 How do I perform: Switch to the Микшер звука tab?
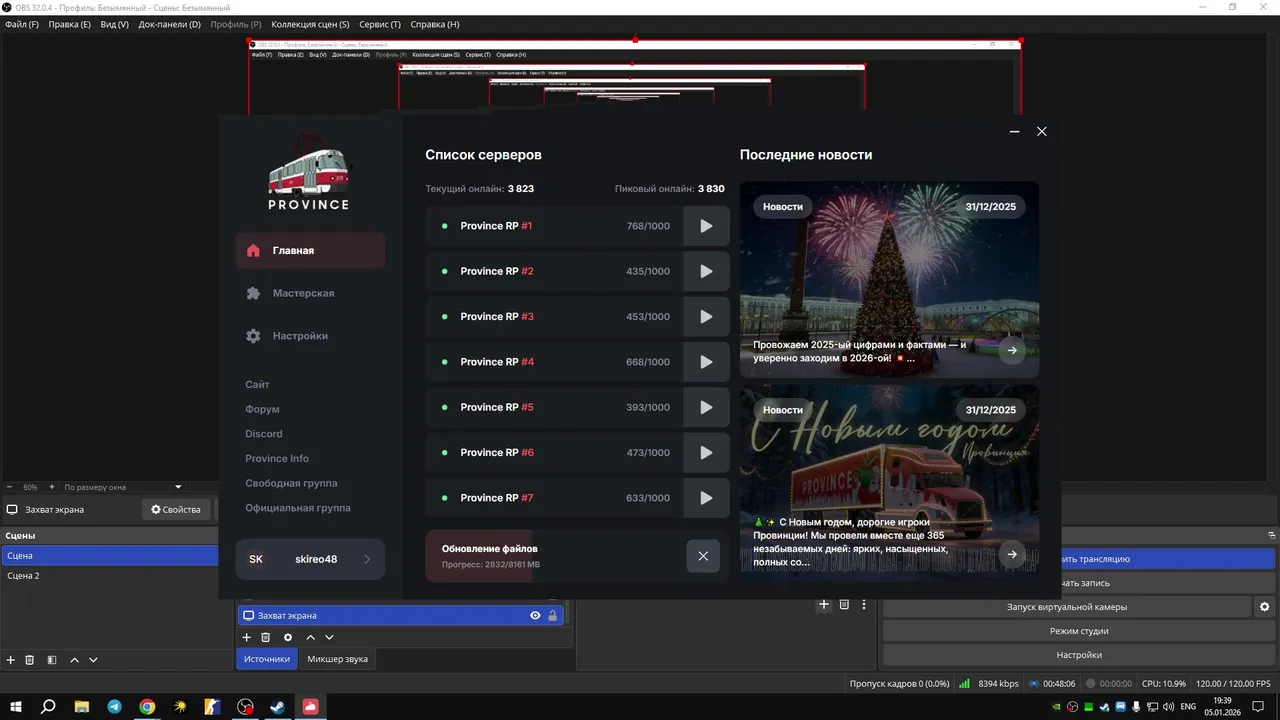tap(337, 659)
